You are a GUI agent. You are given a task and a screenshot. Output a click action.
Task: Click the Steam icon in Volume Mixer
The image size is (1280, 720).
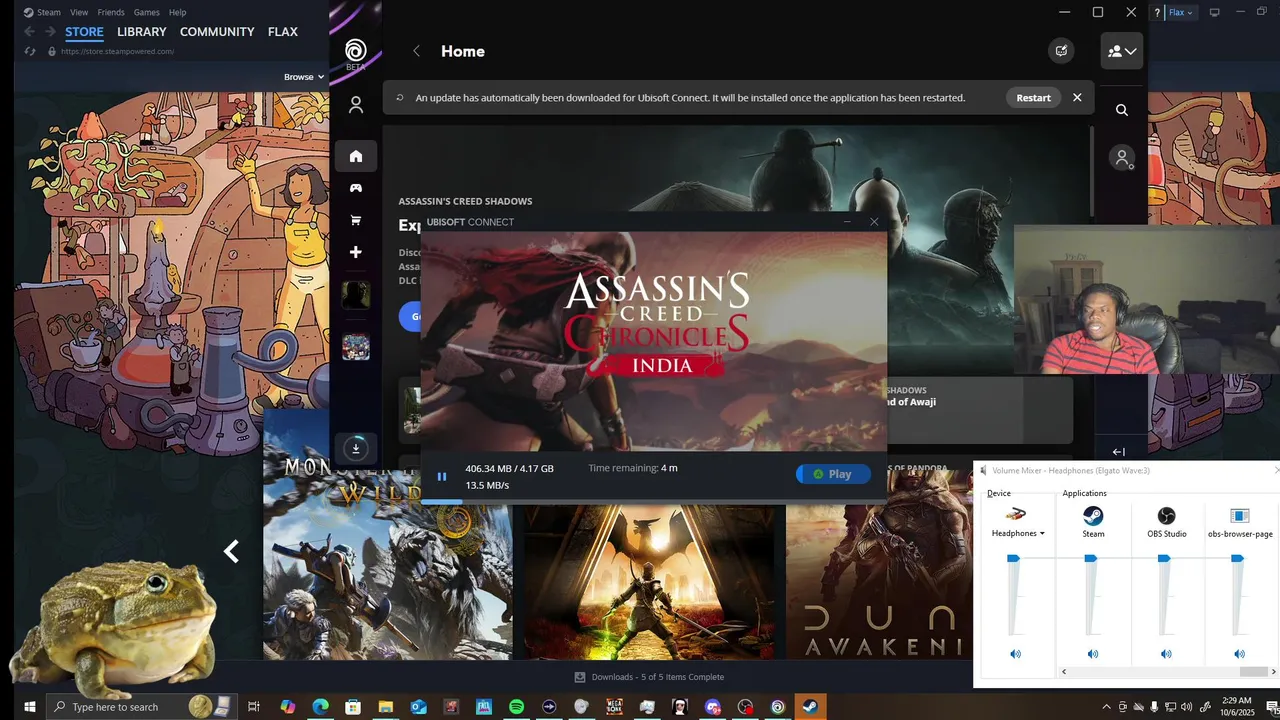pos(1093,516)
